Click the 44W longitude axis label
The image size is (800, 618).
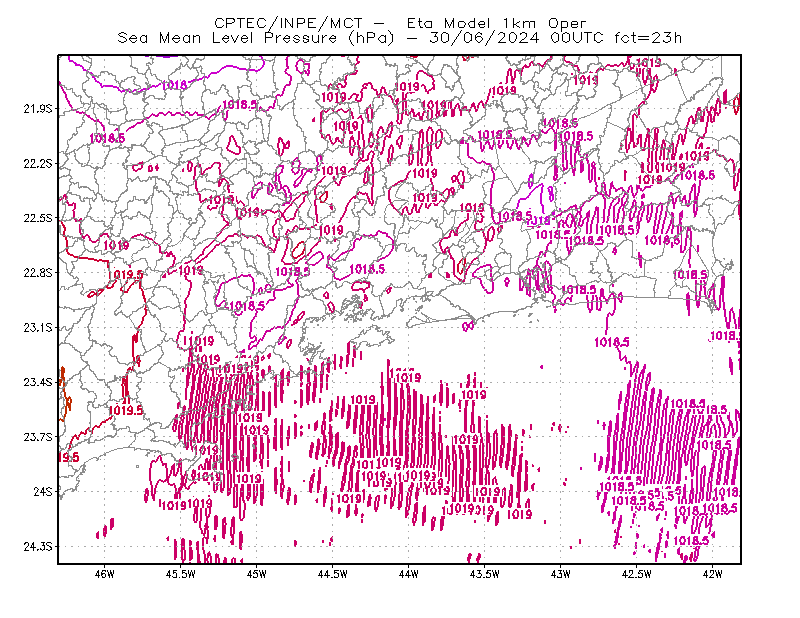point(409,574)
